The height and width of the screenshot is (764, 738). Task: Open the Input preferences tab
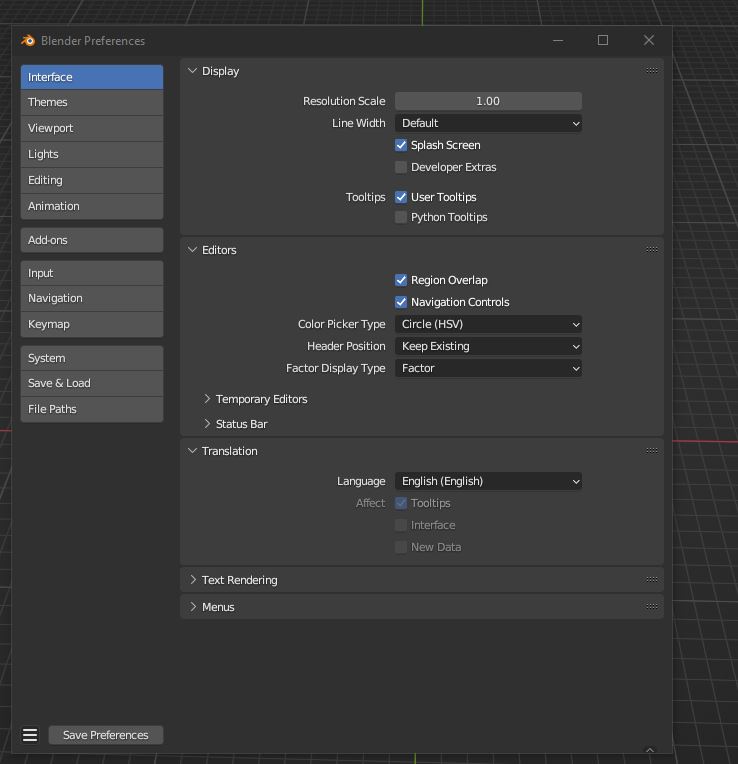[92, 273]
